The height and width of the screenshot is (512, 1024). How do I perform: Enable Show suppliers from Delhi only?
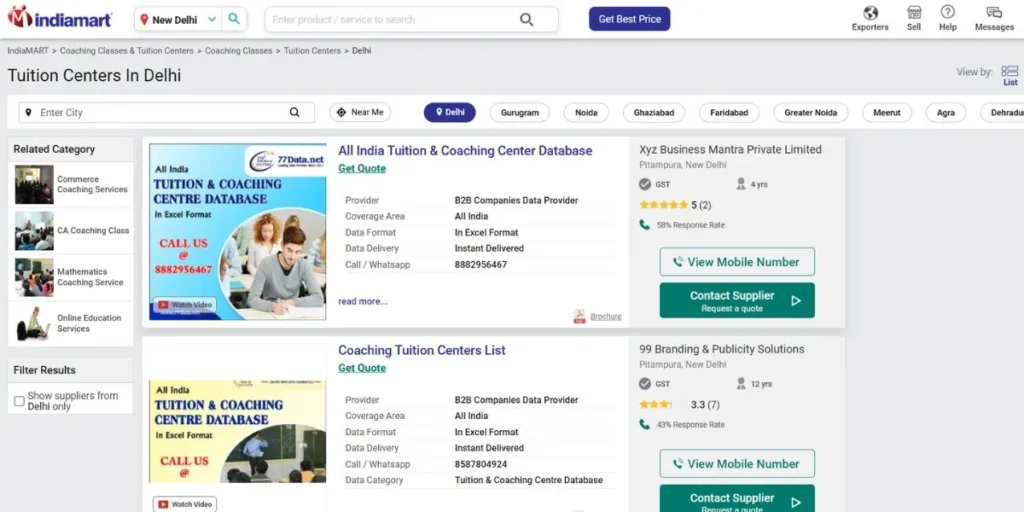pyautogui.click(x=20, y=401)
